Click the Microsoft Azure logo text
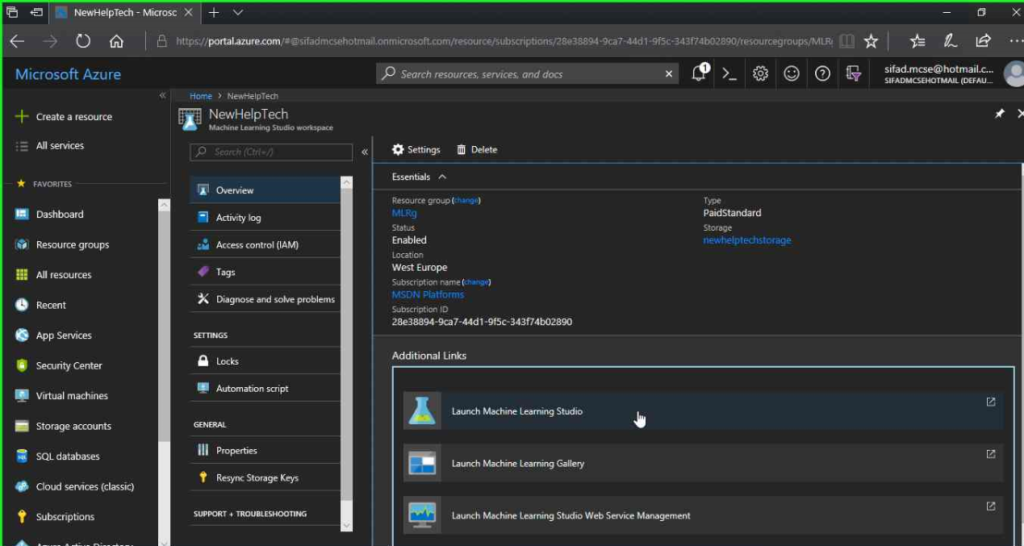 click(x=68, y=74)
